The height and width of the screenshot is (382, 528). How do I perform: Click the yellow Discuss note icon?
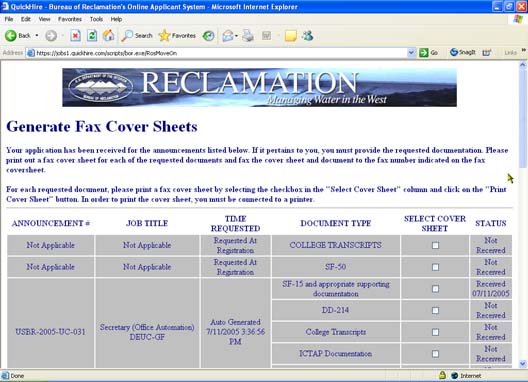pos(290,36)
